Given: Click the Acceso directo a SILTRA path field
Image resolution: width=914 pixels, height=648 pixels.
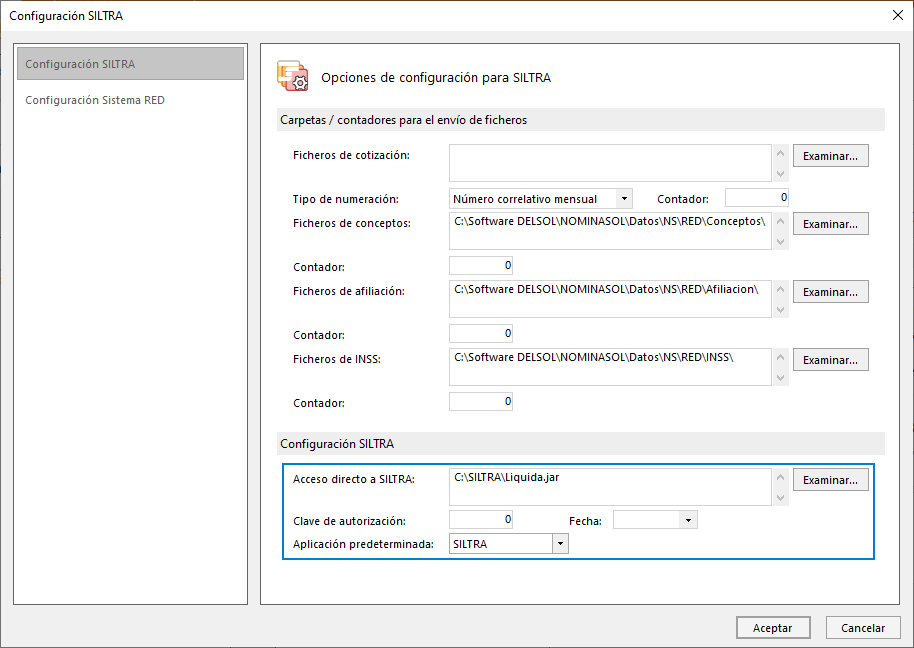Looking at the screenshot, I should point(610,487).
